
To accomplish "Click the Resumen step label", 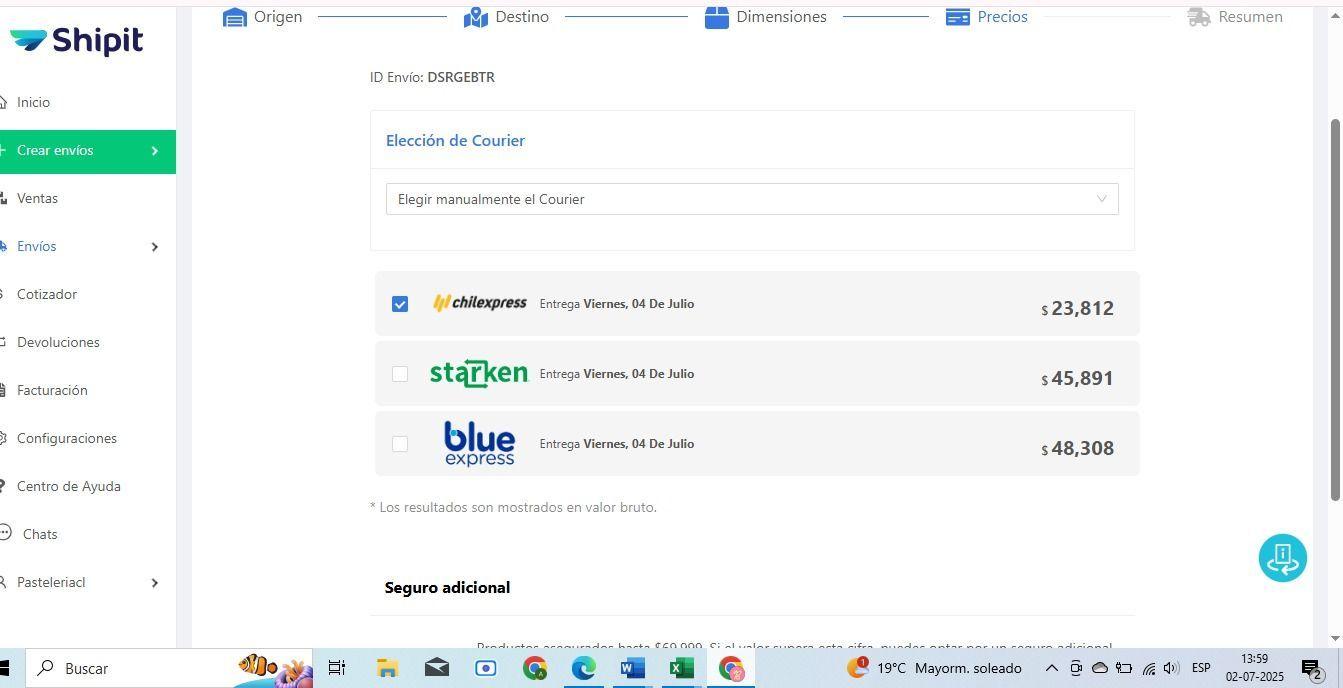I will pos(1250,17).
